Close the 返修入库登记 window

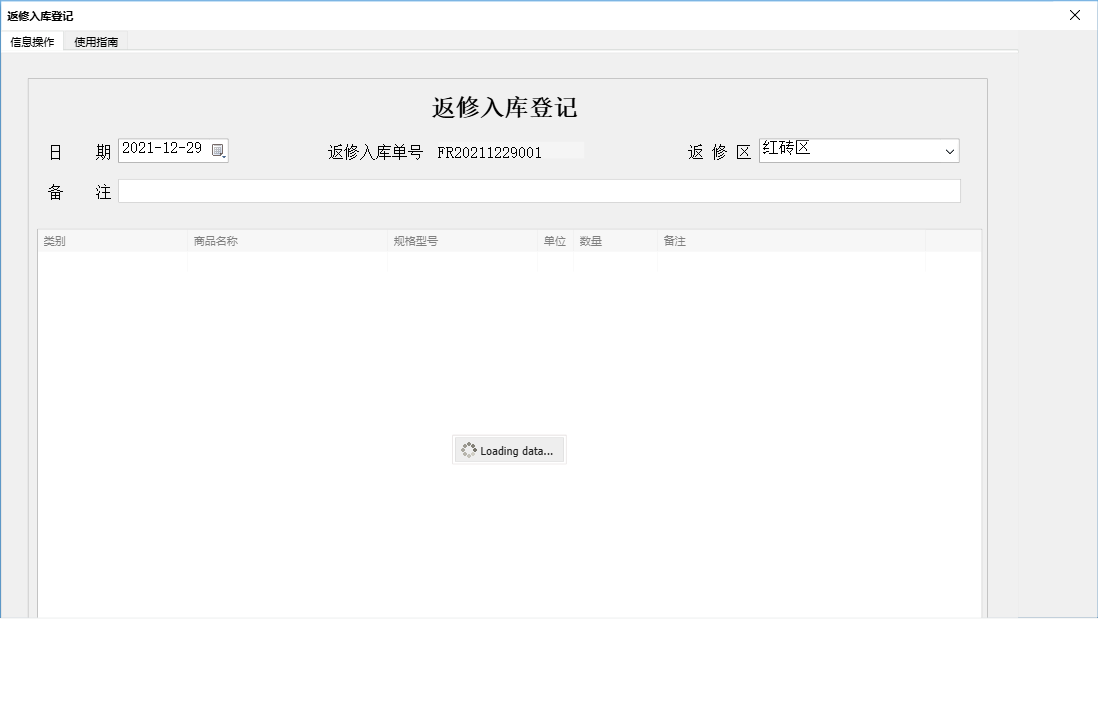click(x=1075, y=15)
